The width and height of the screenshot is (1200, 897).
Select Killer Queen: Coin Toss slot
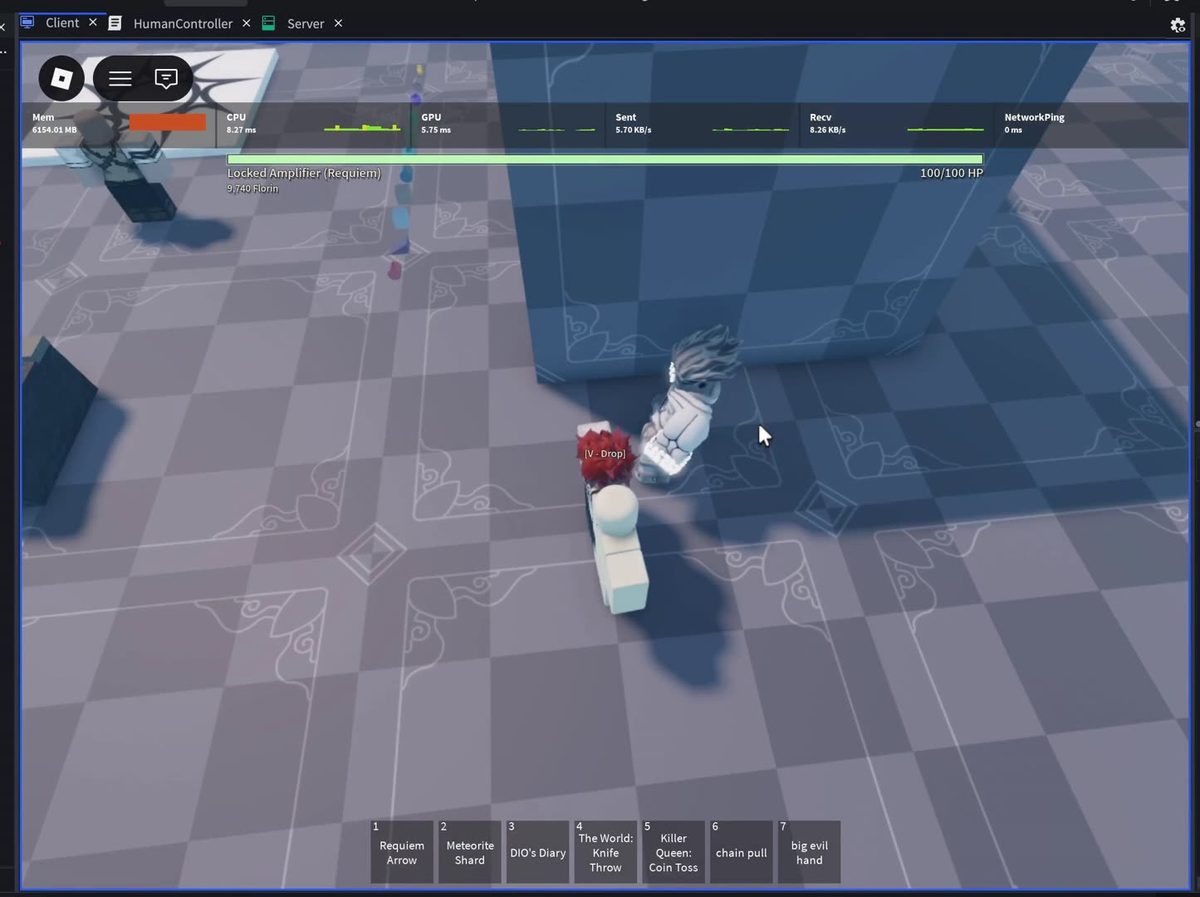(674, 852)
